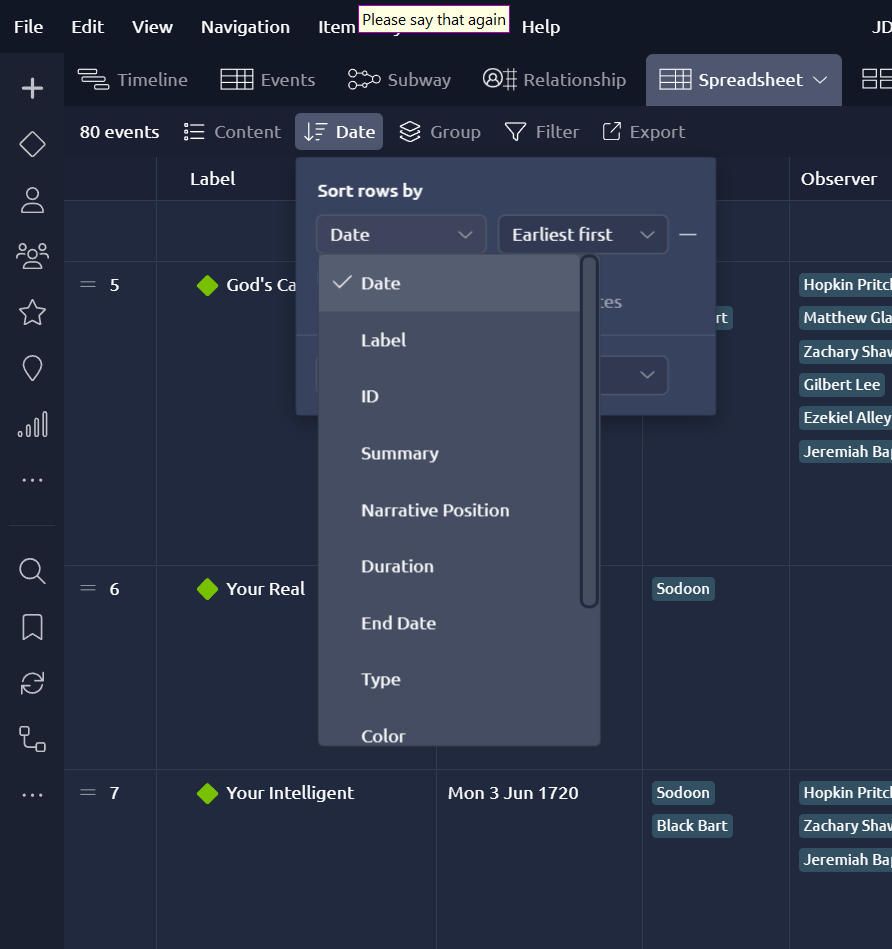Select the star icon in sidebar
The image size is (892, 949).
click(32, 313)
